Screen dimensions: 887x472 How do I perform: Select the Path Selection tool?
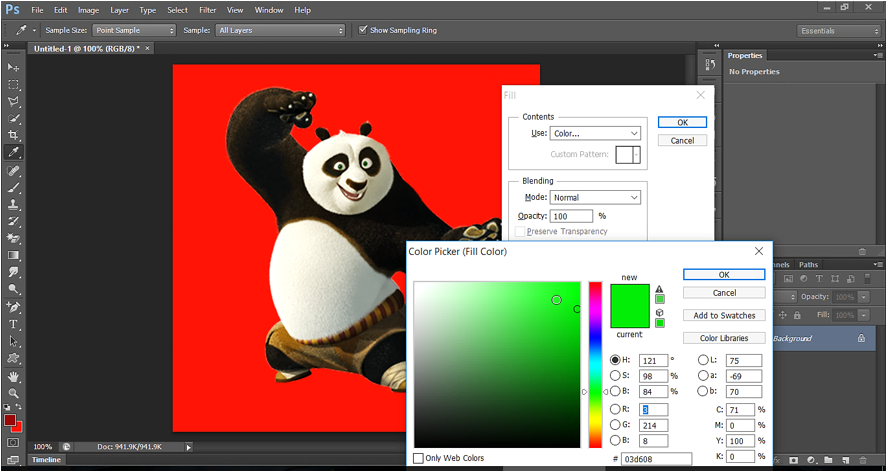tap(13, 342)
